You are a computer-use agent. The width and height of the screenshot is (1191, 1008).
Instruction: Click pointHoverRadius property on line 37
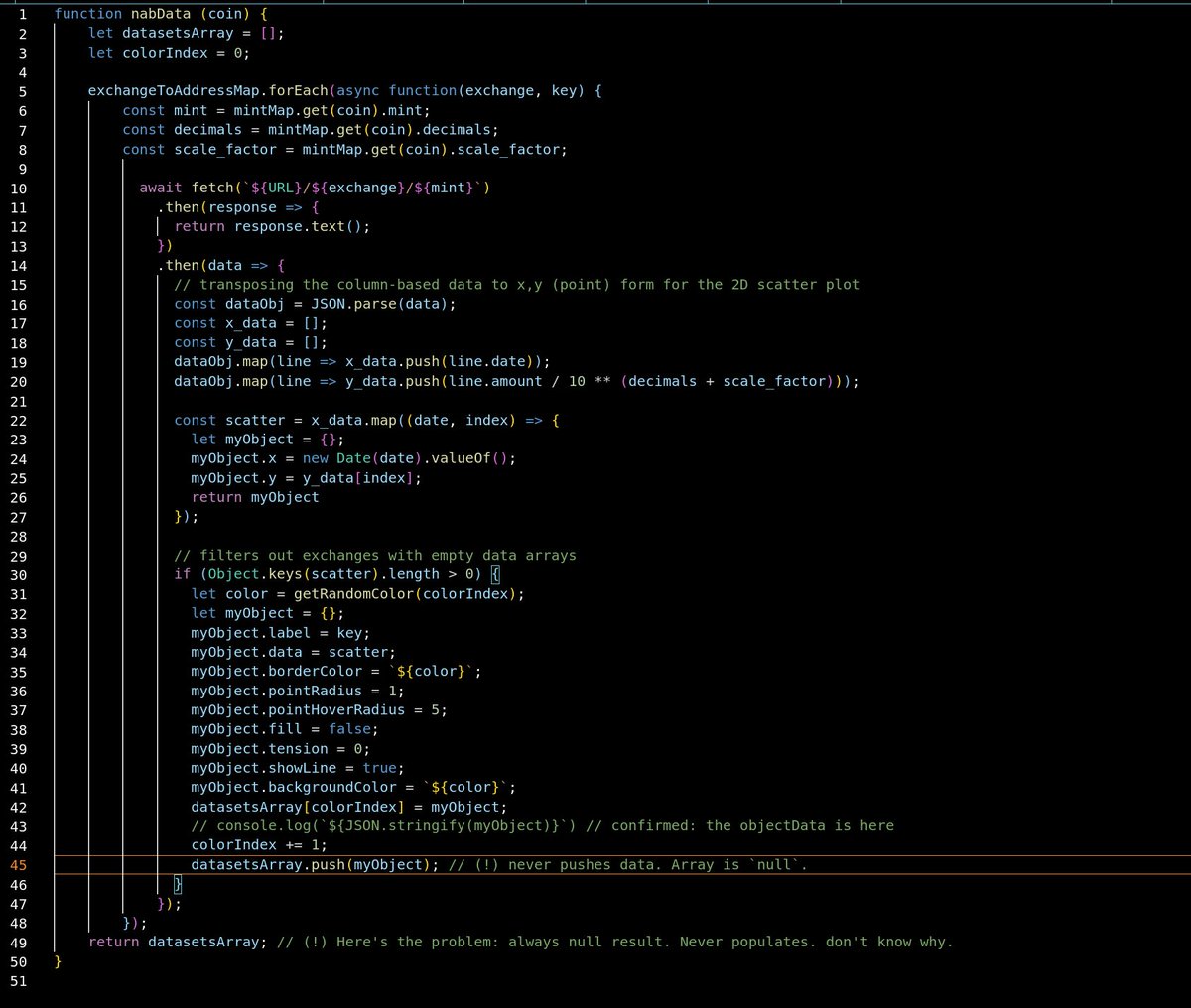tap(336, 709)
